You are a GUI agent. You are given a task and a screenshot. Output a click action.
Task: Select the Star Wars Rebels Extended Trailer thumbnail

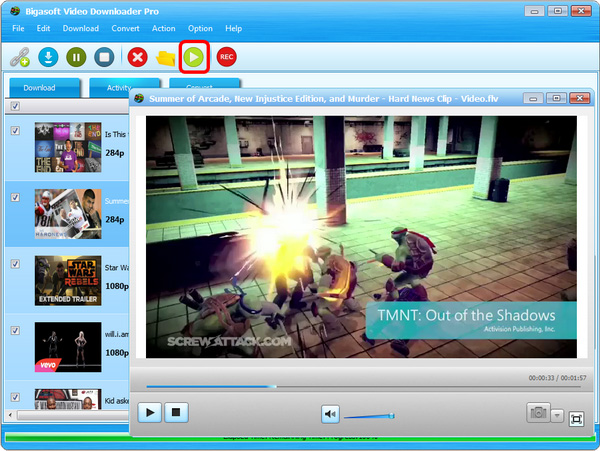[x=68, y=280]
